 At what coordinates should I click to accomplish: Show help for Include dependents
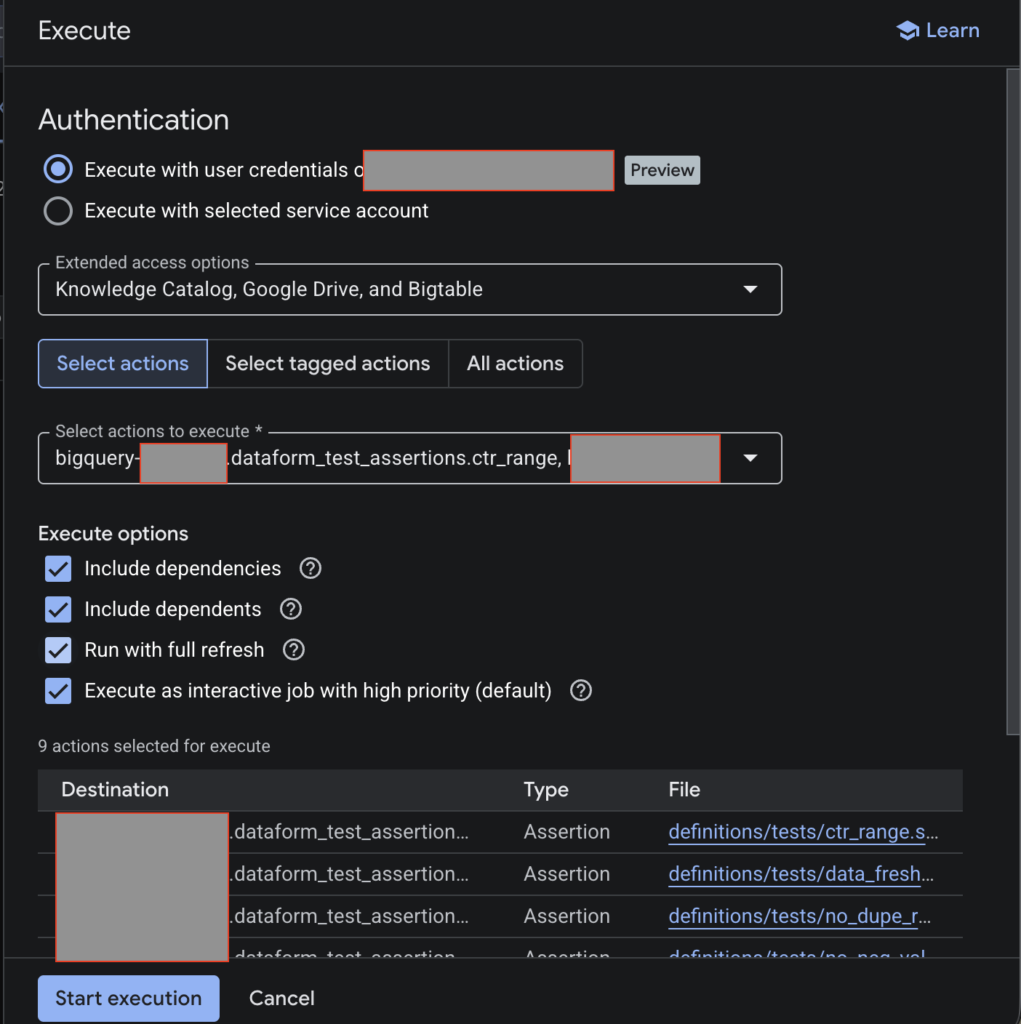(x=291, y=609)
